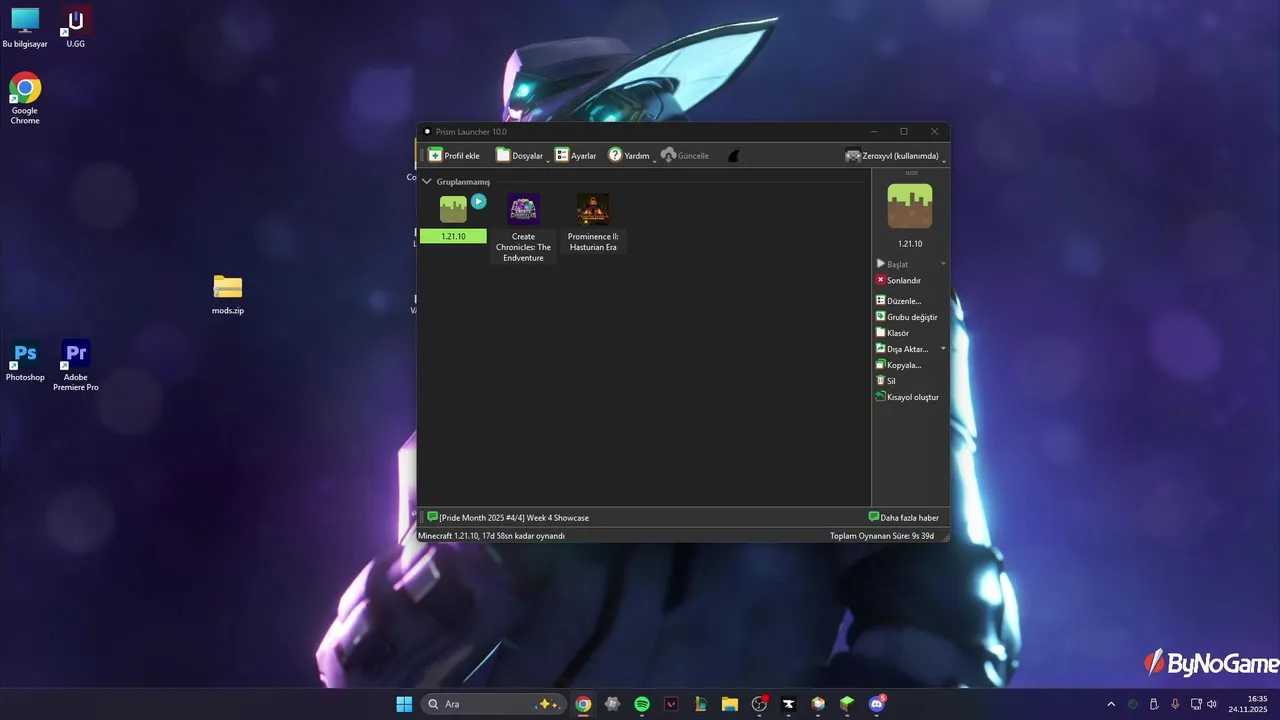Image resolution: width=1280 pixels, height=720 pixels.
Task: Click the volume speaker tray icon
Action: (x=1212, y=704)
